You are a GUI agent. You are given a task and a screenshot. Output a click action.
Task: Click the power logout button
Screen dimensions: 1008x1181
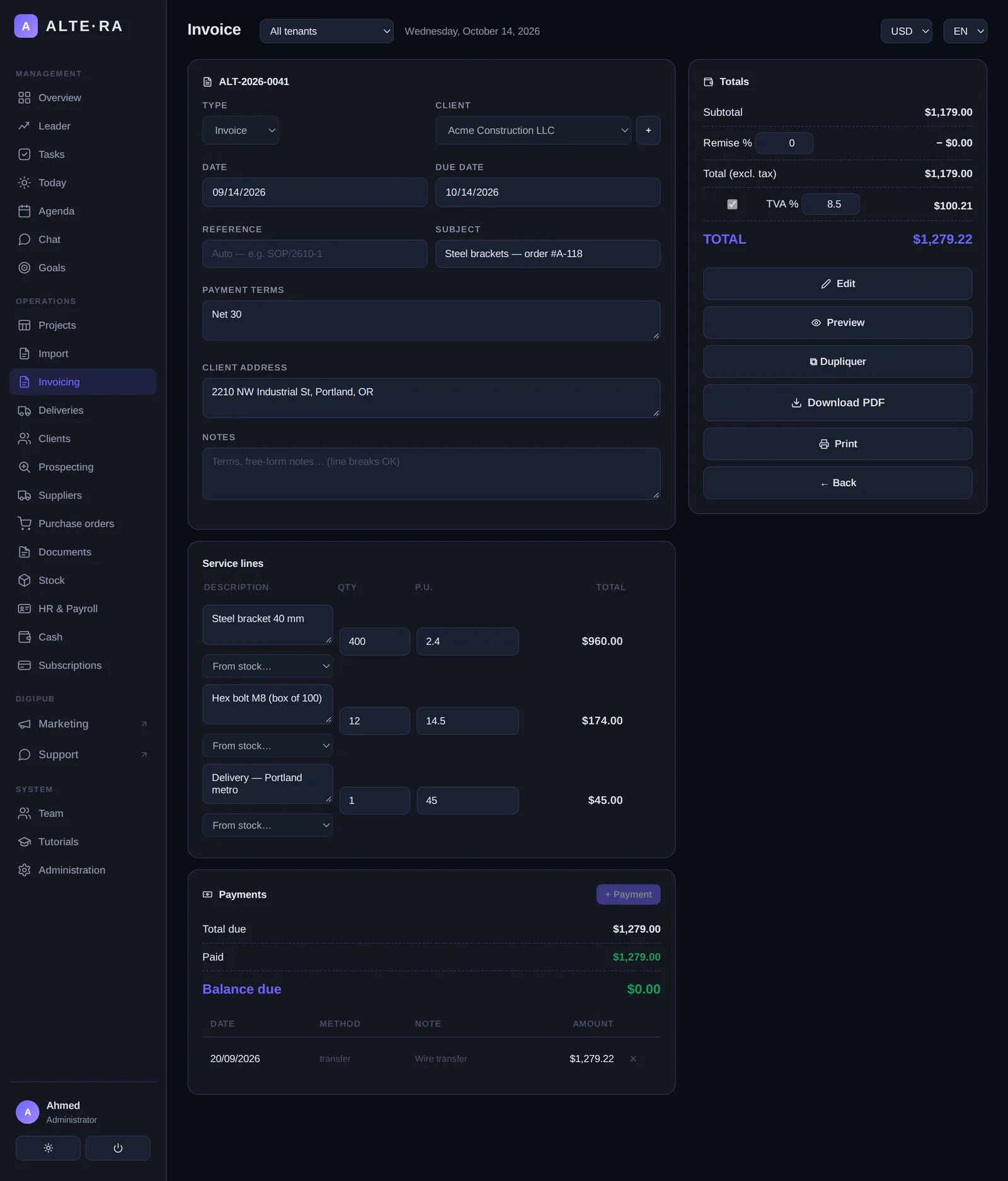(118, 1148)
